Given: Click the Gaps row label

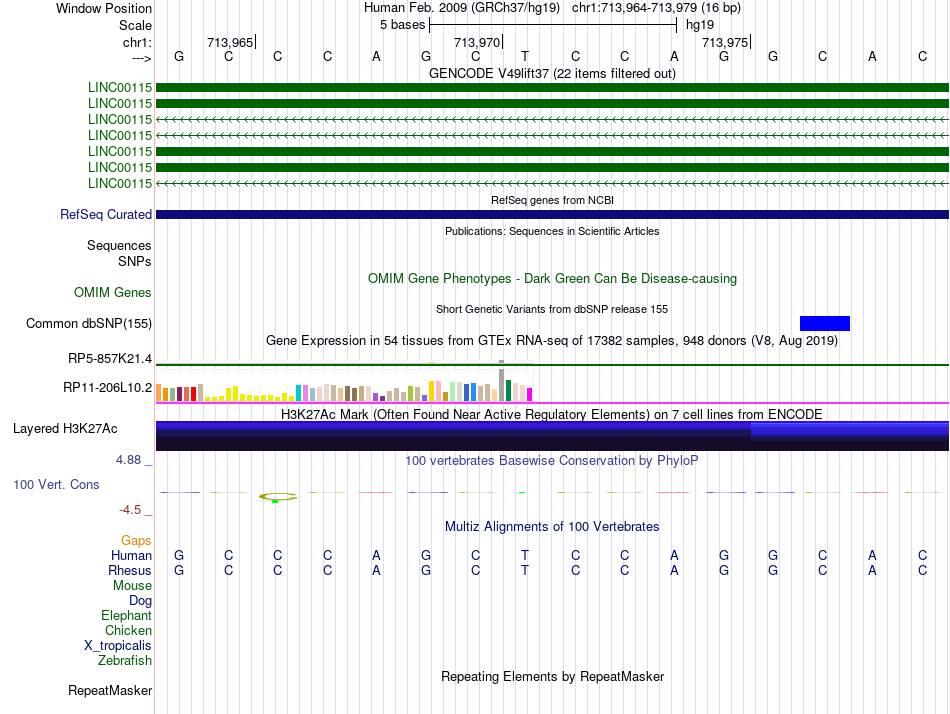Looking at the screenshot, I should click(x=136, y=540).
